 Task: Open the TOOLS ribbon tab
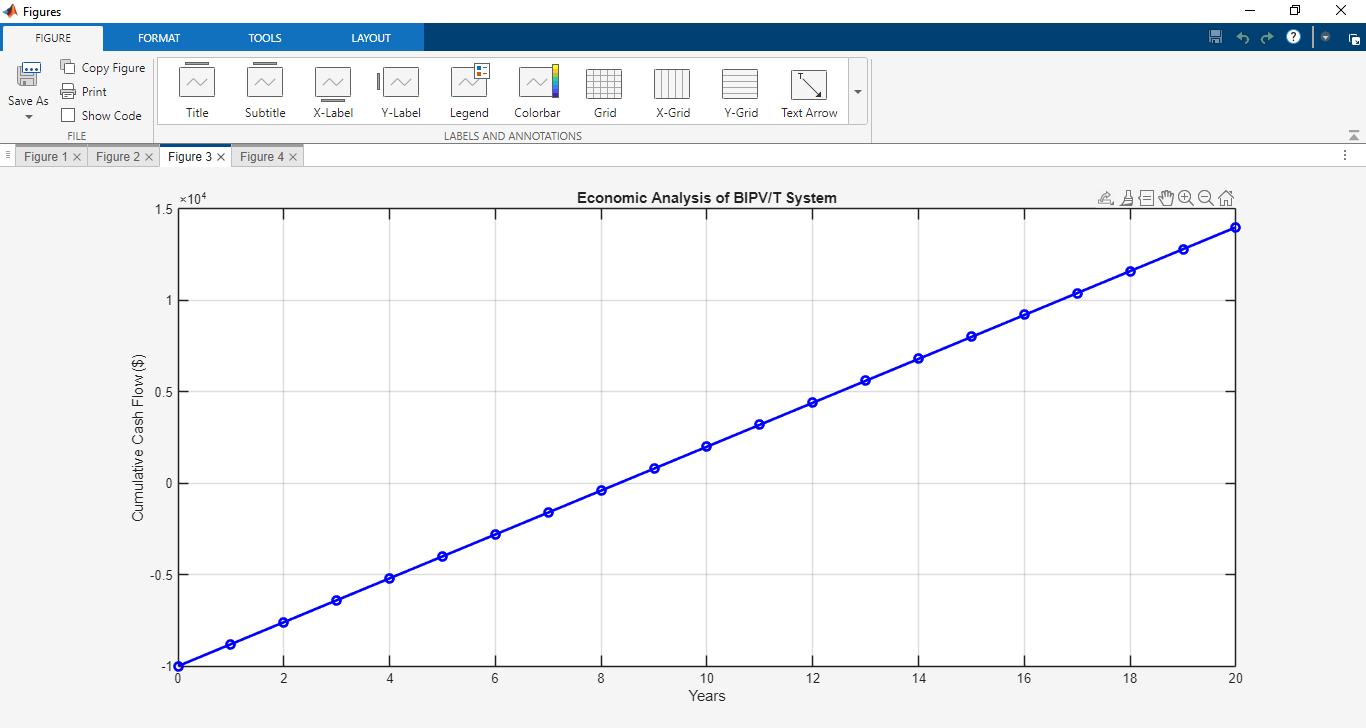tap(265, 38)
